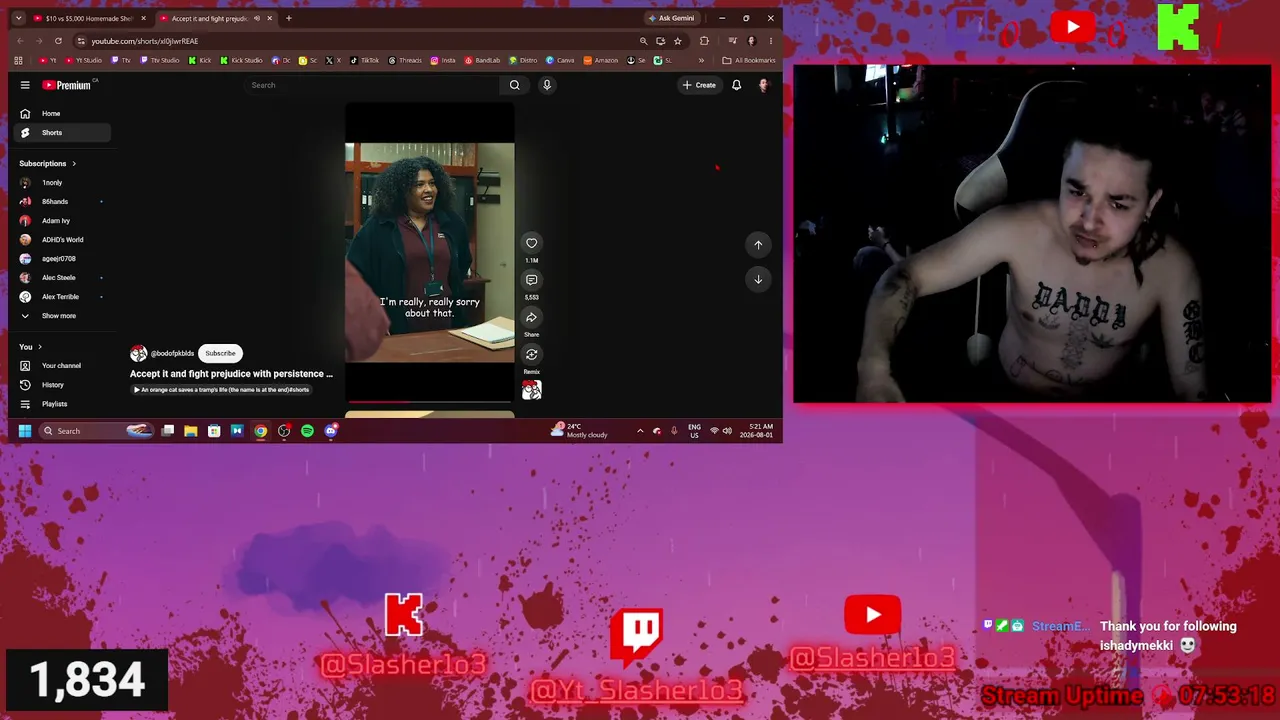Open a new Chrome tab
1280x720 pixels.
tap(288, 18)
